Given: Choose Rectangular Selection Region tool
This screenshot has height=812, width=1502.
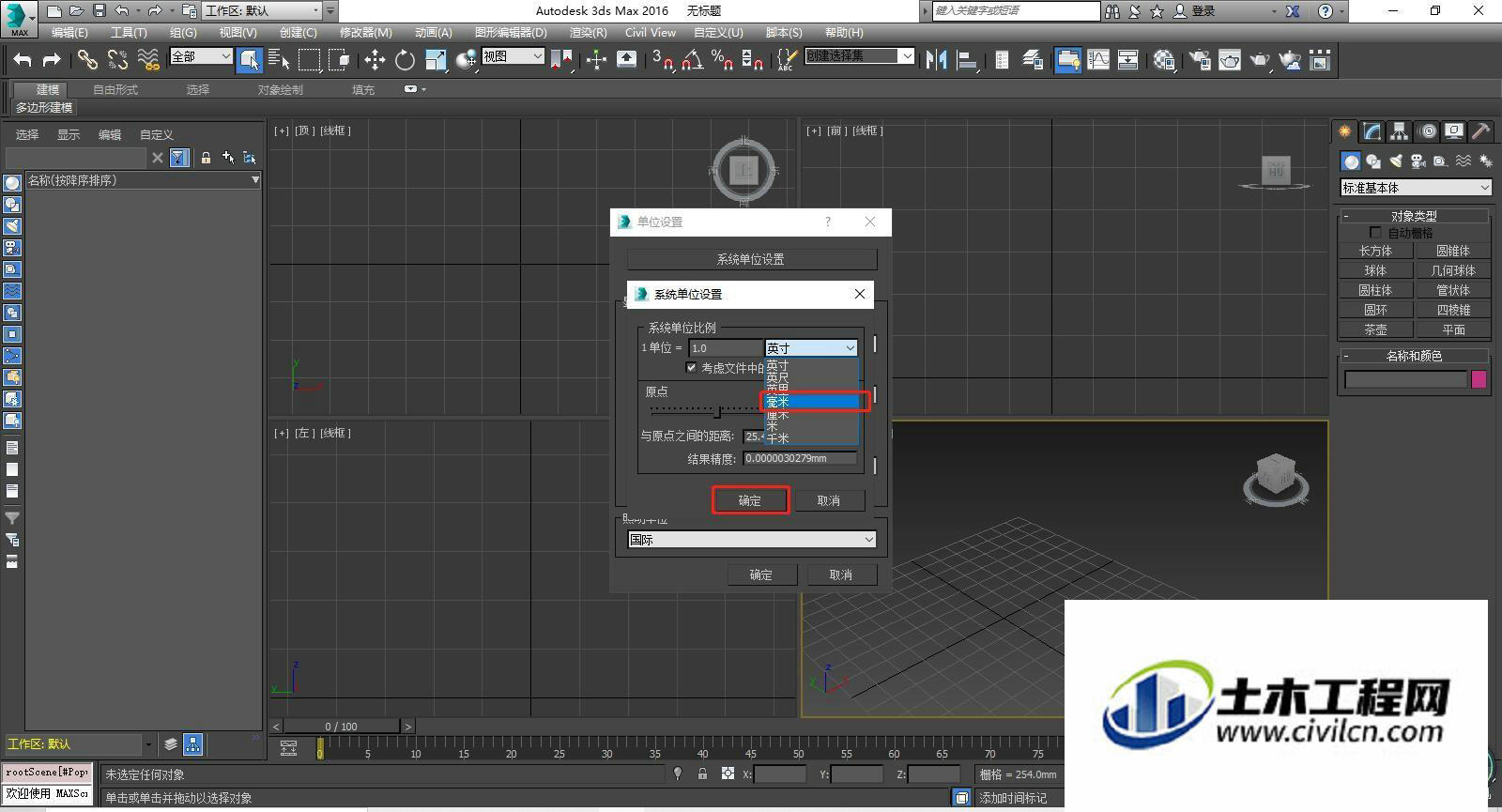Looking at the screenshot, I should pos(309,60).
